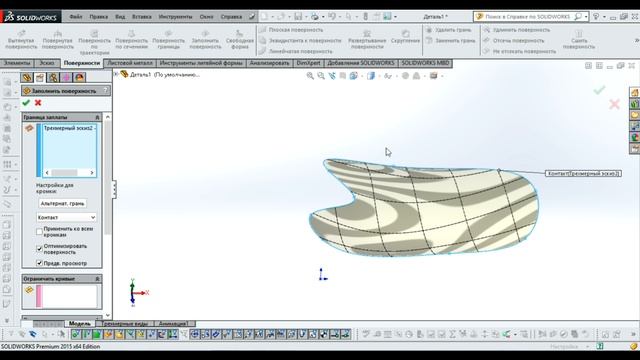Click View Orientation cube icon

[x=353, y=76]
